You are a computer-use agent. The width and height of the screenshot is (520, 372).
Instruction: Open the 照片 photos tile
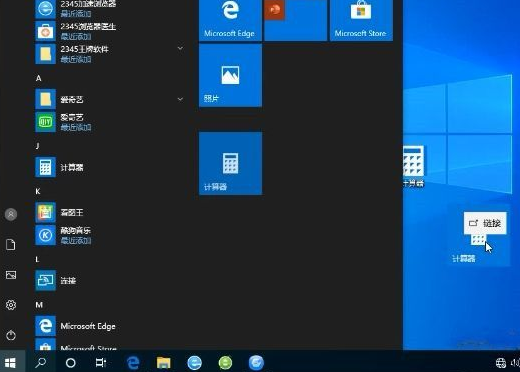pyautogui.click(x=230, y=76)
